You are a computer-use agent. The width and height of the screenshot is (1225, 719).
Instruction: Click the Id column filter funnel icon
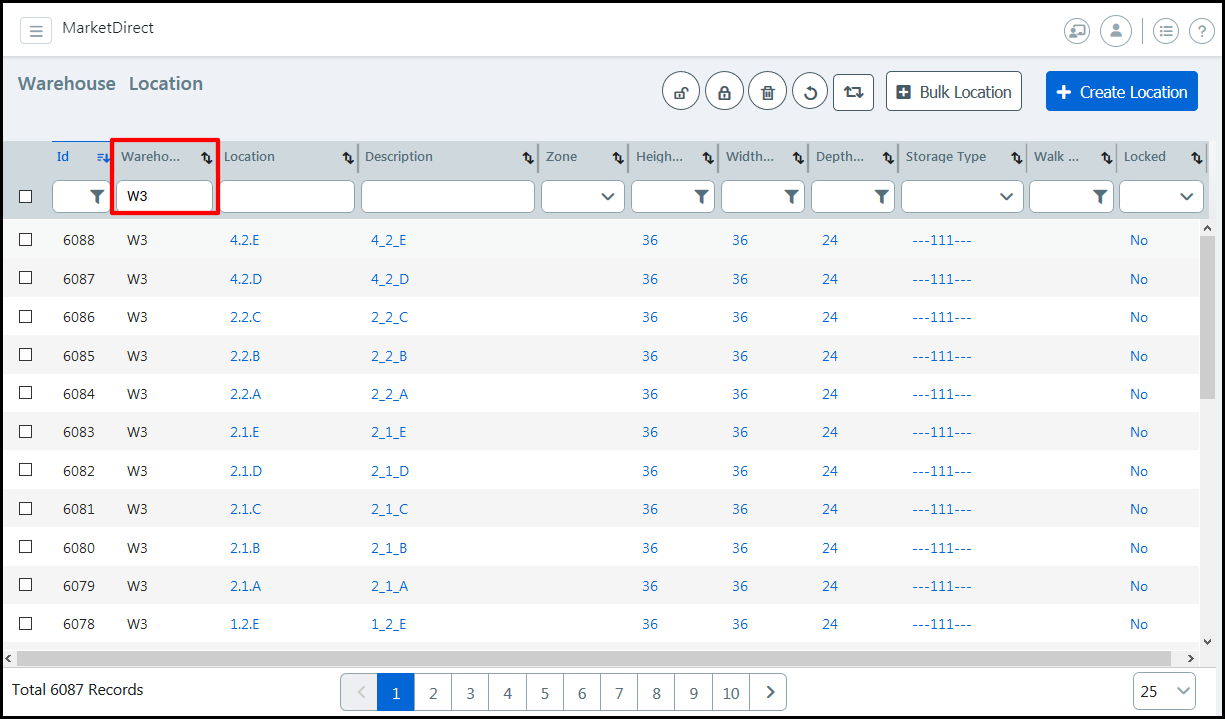click(x=96, y=197)
